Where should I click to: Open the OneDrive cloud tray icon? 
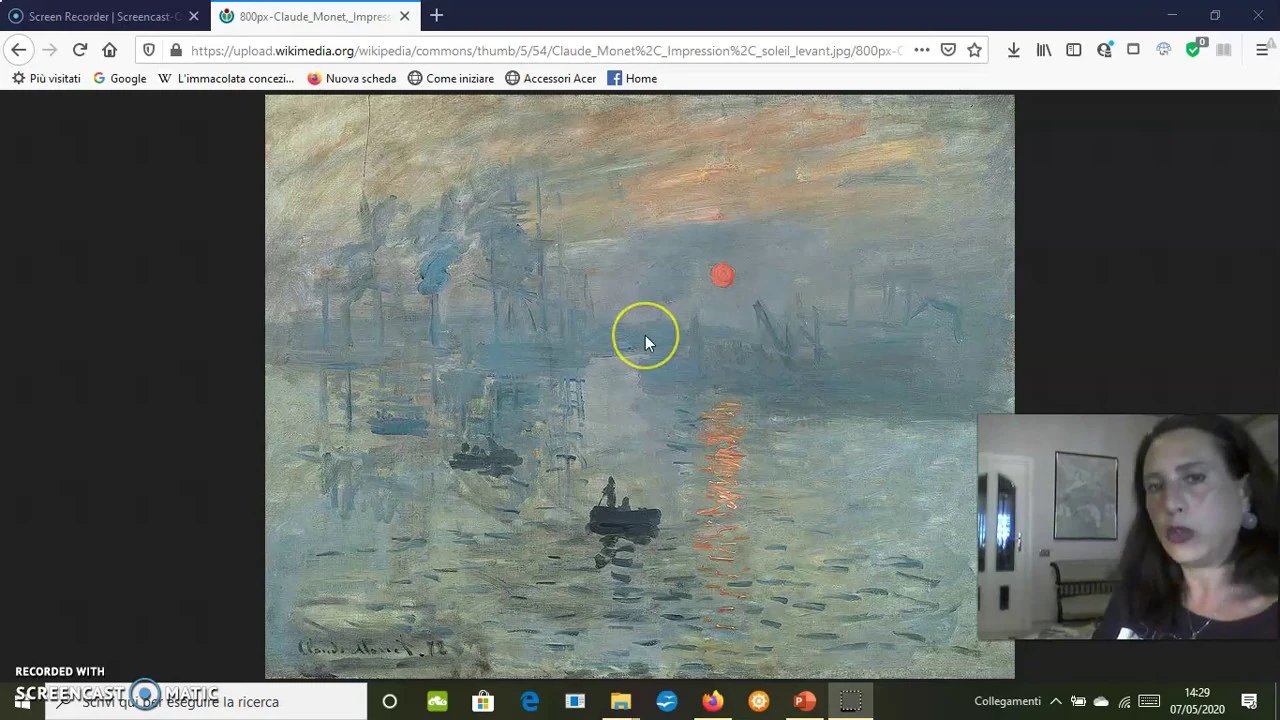(x=1101, y=701)
